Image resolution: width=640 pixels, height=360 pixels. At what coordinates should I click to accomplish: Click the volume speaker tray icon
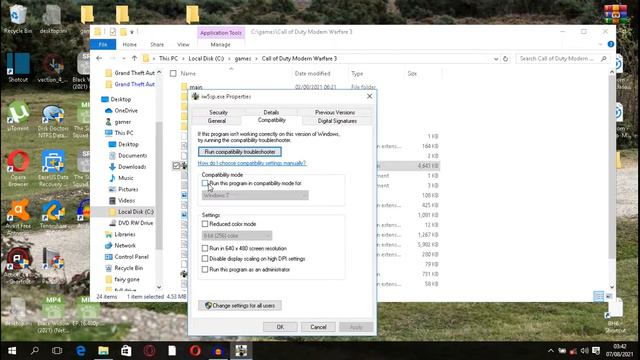pyautogui.click(x=584, y=351)
